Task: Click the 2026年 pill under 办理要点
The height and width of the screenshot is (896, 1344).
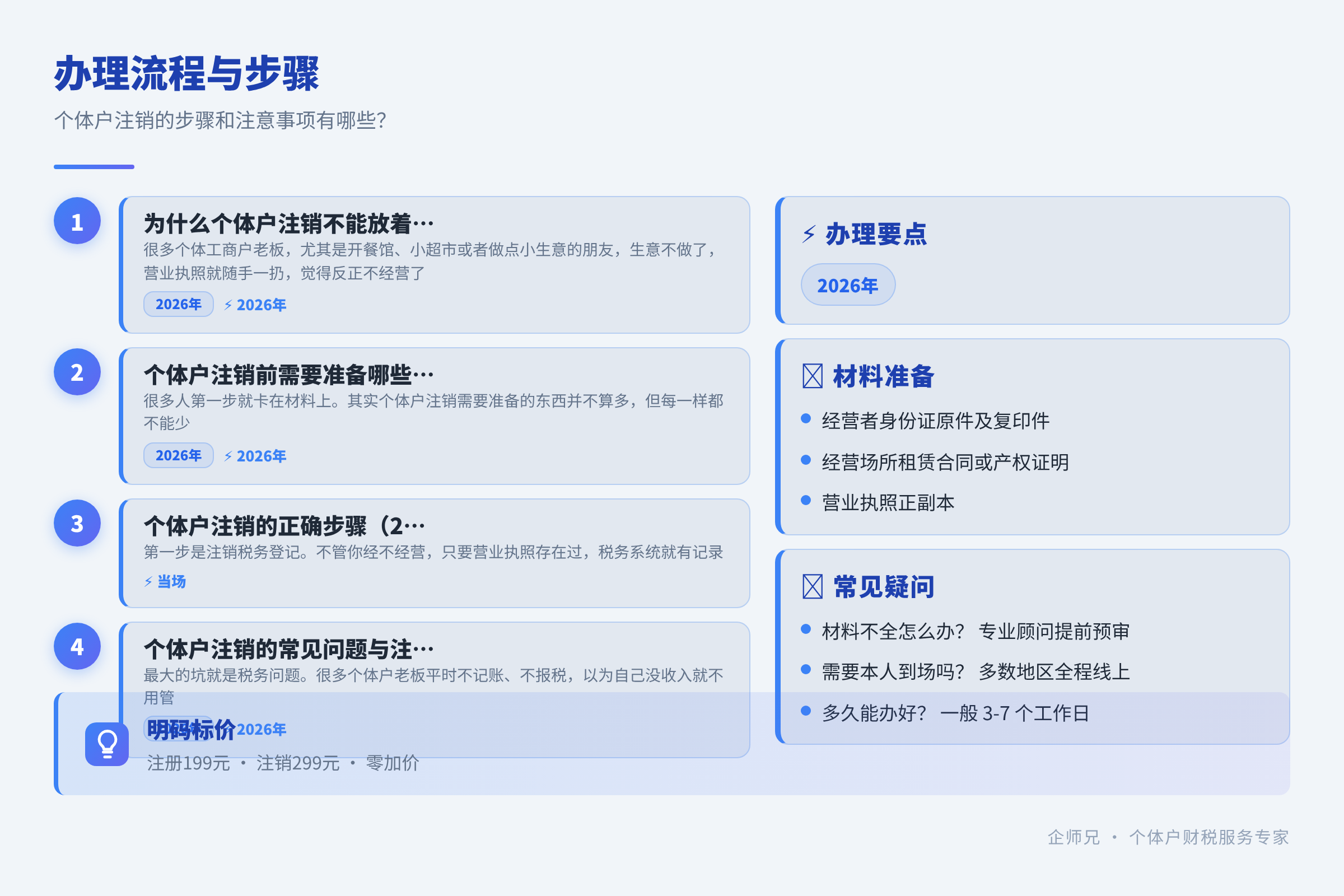Action: 848,284
